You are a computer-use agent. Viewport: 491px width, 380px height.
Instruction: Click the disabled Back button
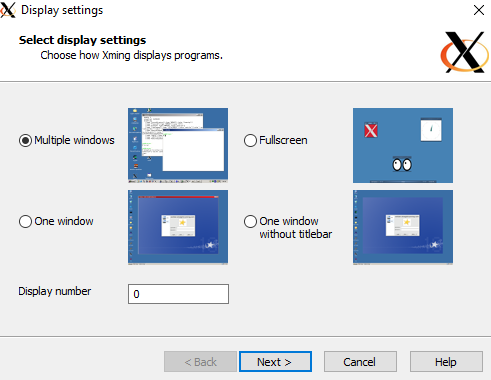coord(200,361)
